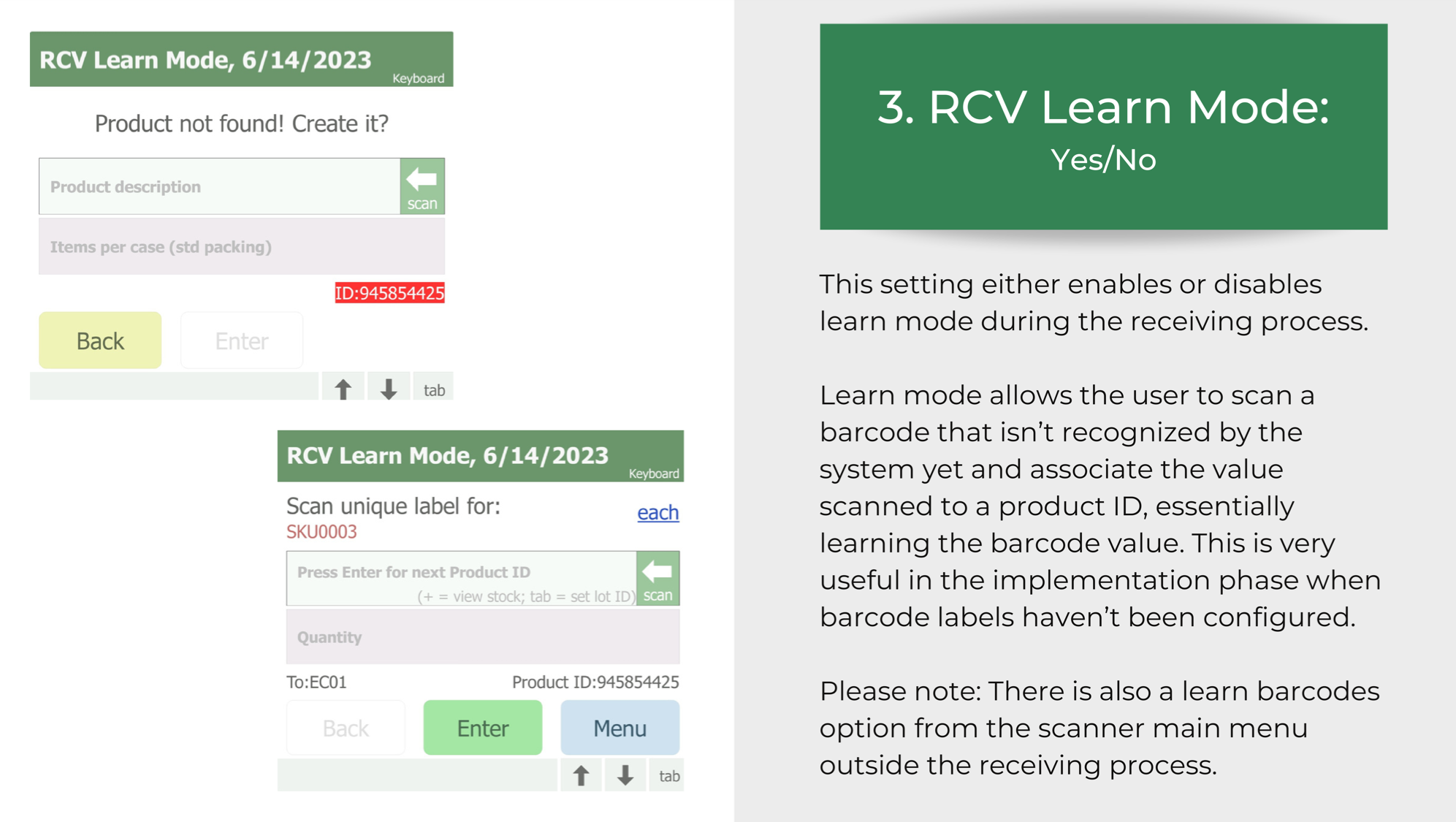
Task: Click the up arrow in the lower panel
Action: 581,775
